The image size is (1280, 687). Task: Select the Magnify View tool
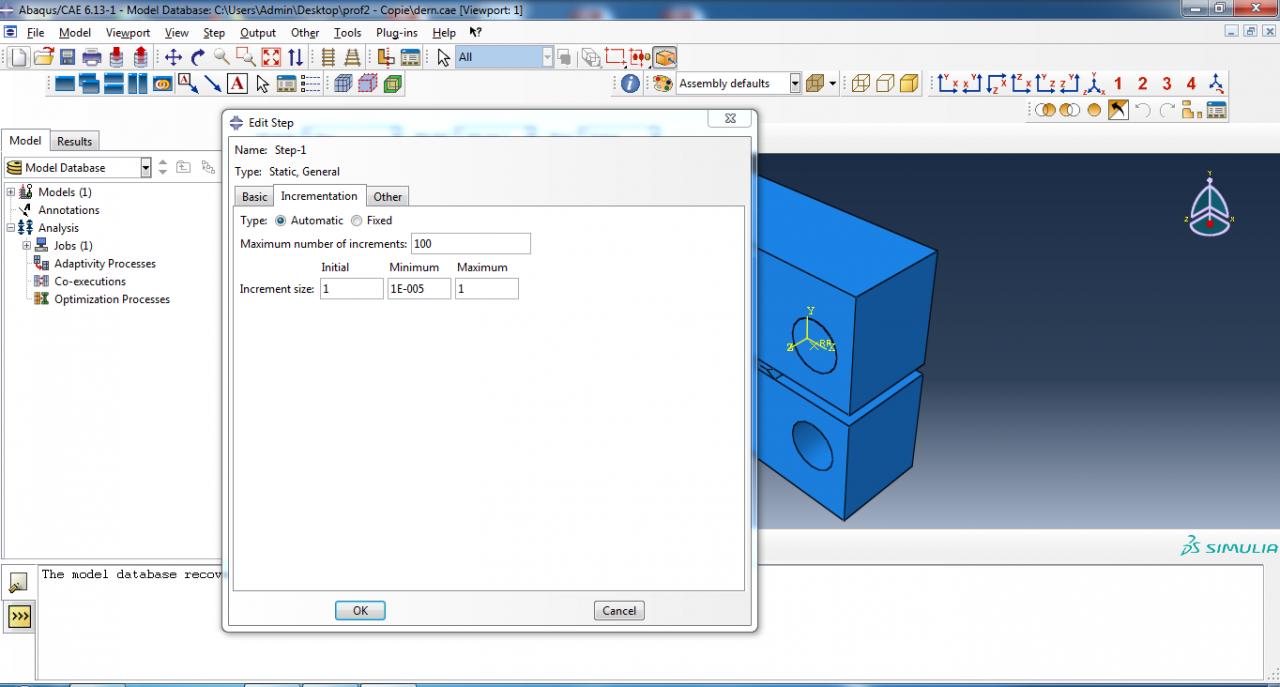(222, 57)
